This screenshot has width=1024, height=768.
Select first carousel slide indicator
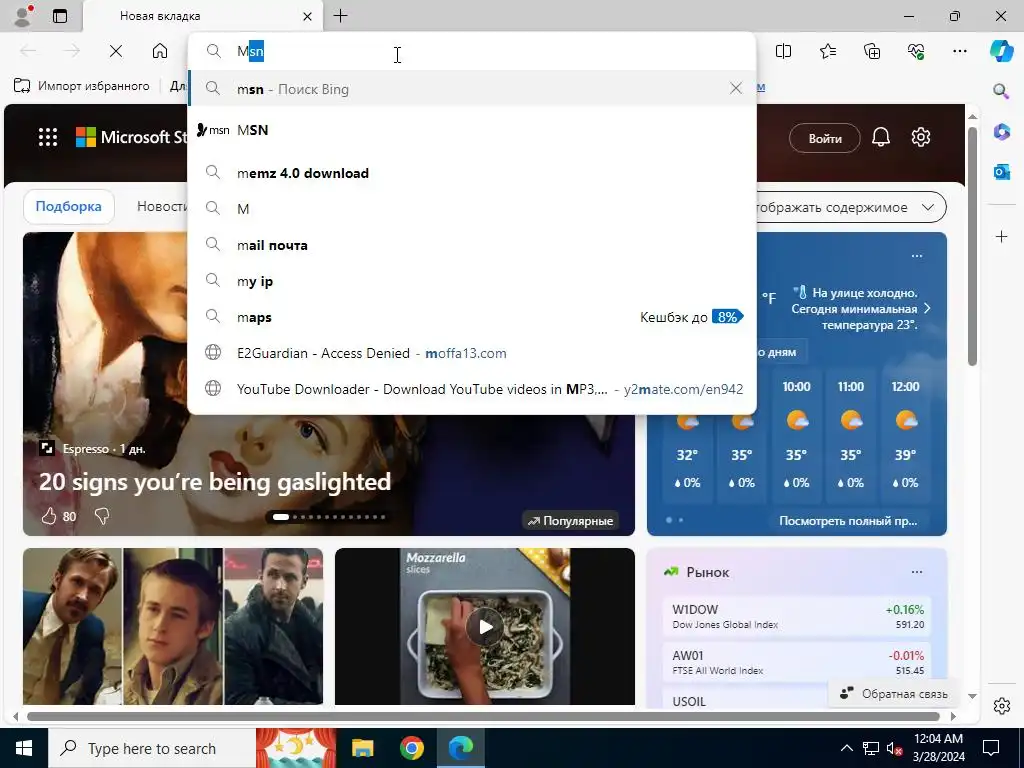(x=281, y=517)
